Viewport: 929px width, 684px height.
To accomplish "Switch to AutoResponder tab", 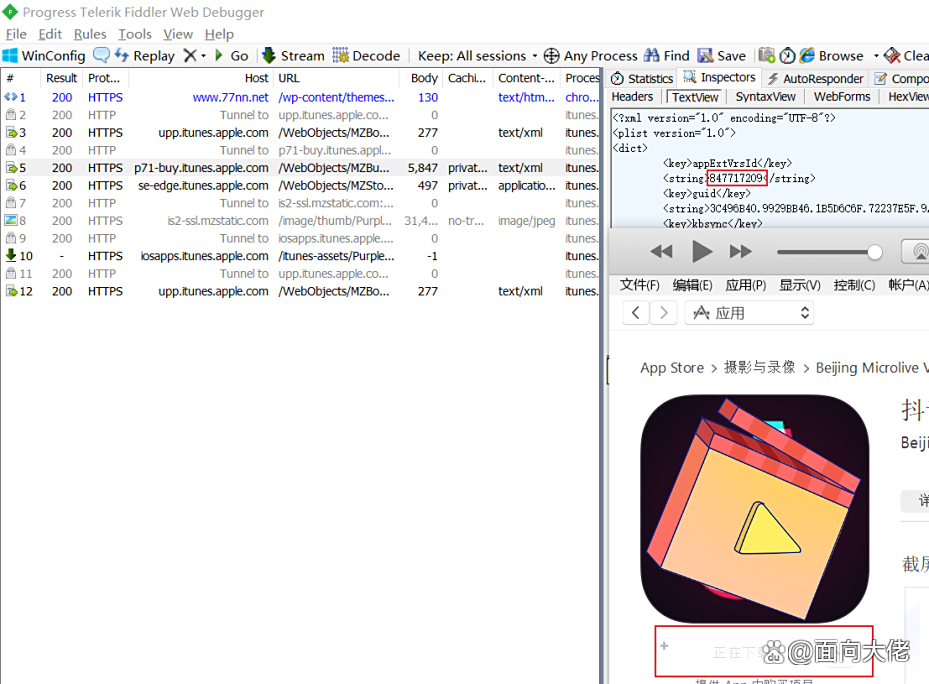I will (x=815, y=78).
